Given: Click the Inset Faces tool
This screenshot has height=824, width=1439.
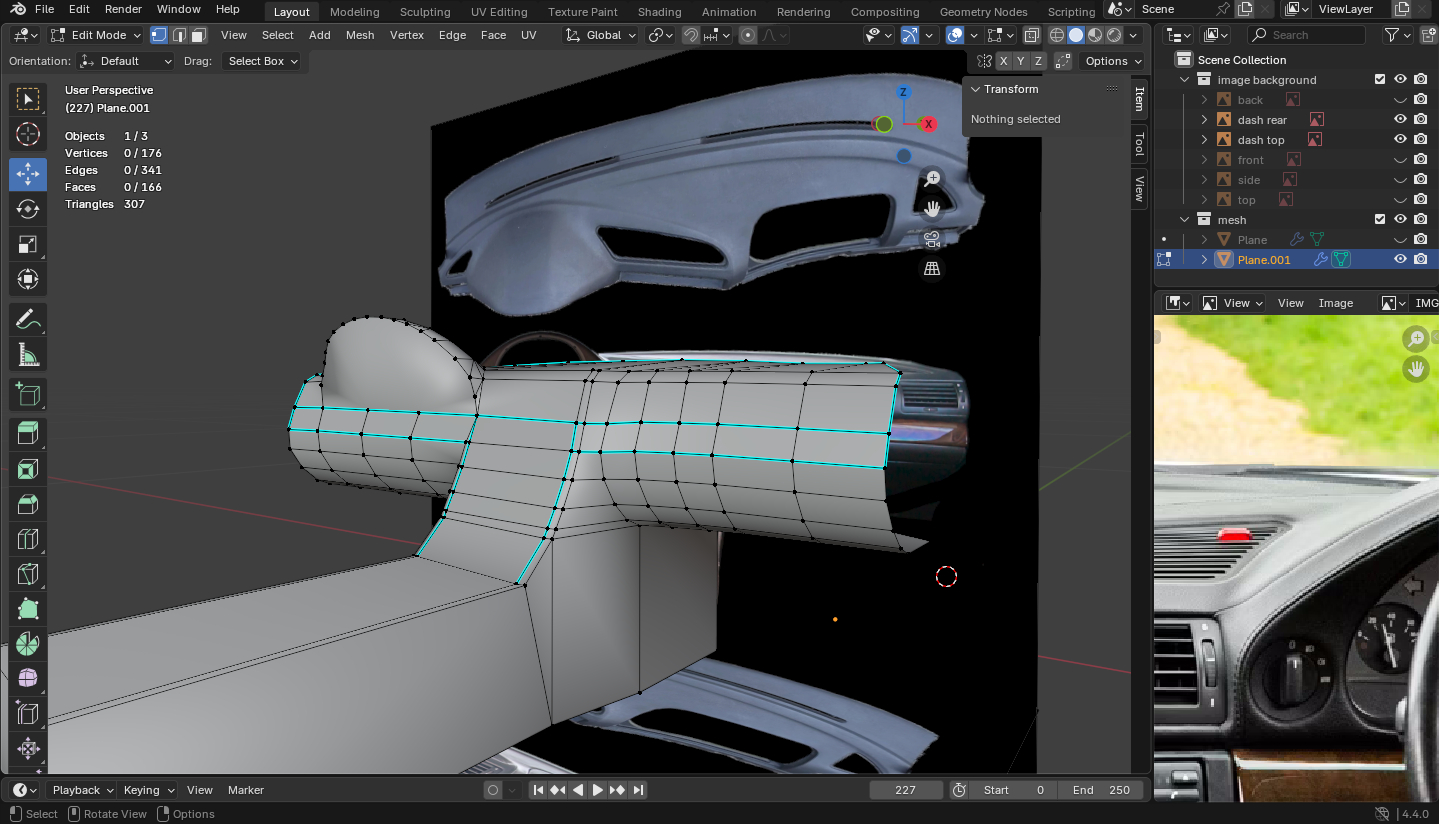Looking at the screenshot, I should 28,469.
